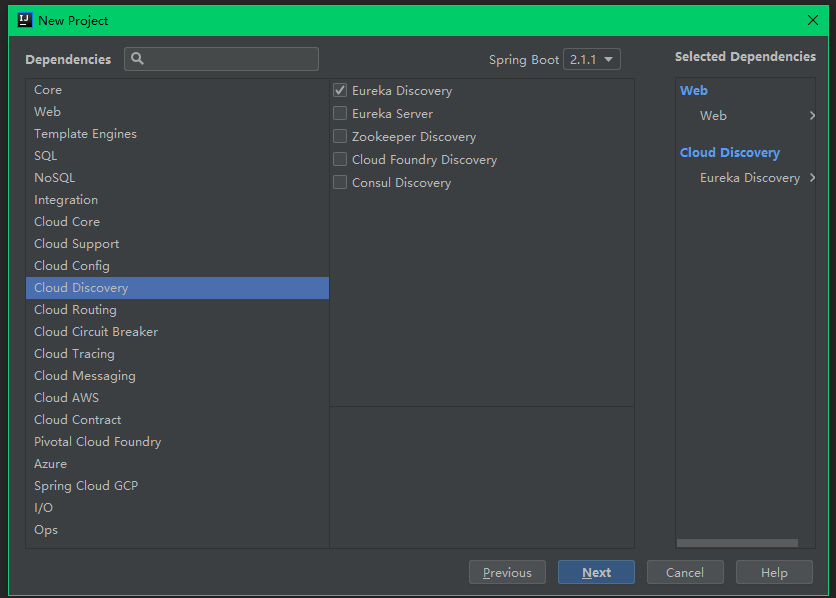Image resolution: width=836 pixels, height=598 pixels.
Task: Cancel the New Project wizard
Action: click(x=685, y=572)
